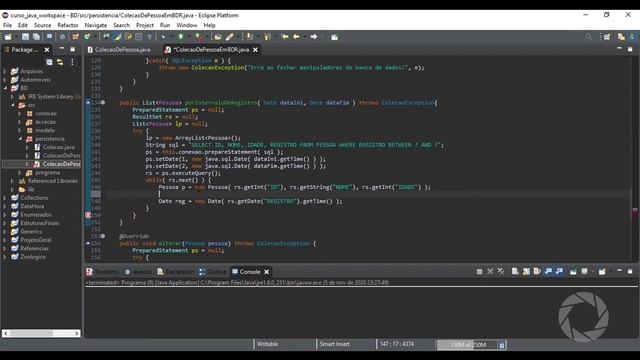The image size is (640, 360).
Task: Click garbage collector trash icon in status bar
Action: (502, 345)
